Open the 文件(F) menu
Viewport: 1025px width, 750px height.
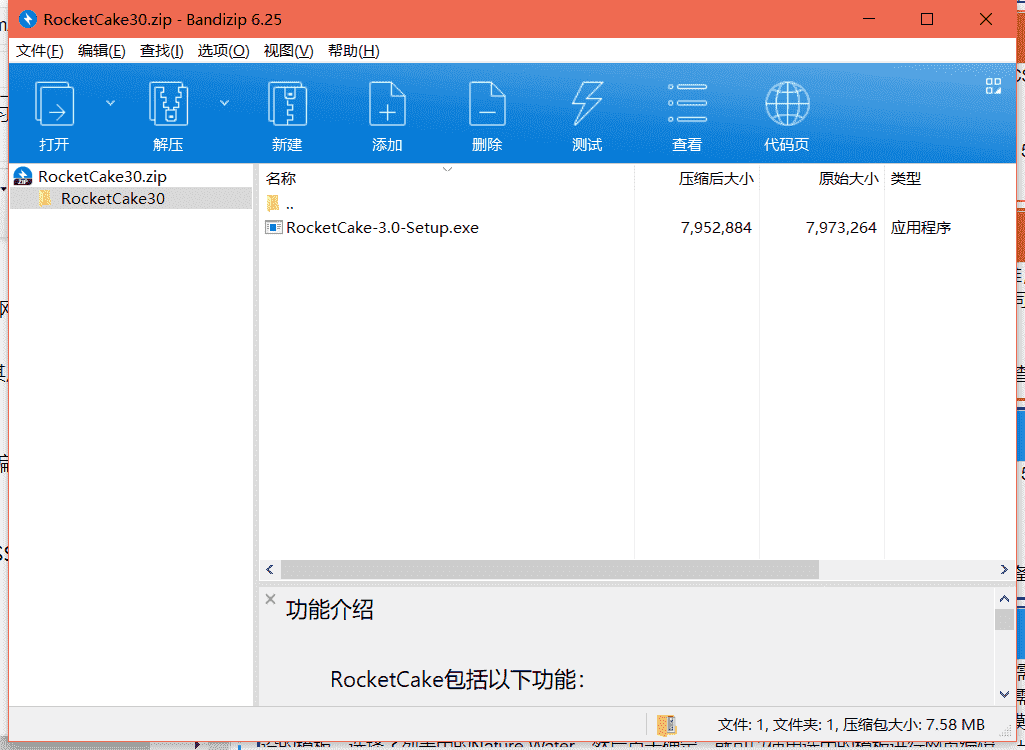[x=39, y=51]
